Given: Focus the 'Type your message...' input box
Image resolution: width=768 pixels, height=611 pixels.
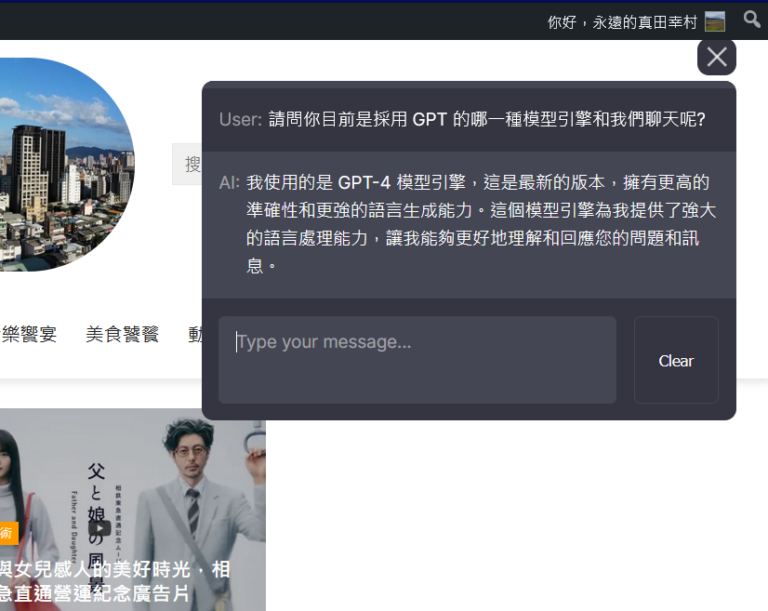Looking at the screenshot, I should (x=417, y=359).
